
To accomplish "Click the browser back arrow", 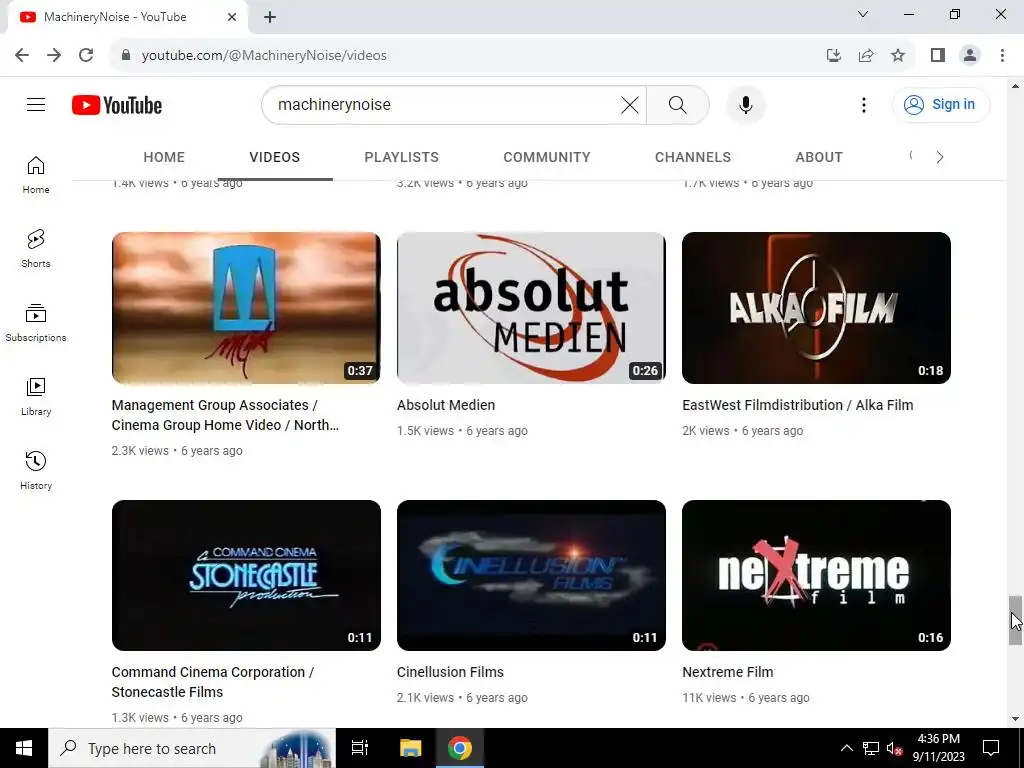I will point(22,55).
